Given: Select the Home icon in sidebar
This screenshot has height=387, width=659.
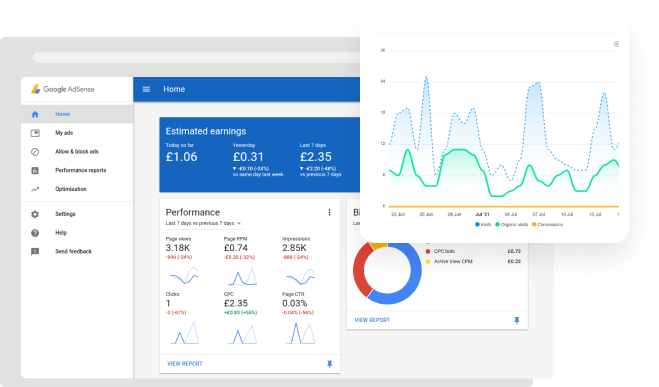Looking at the screenshot, I should coord(35,114).
